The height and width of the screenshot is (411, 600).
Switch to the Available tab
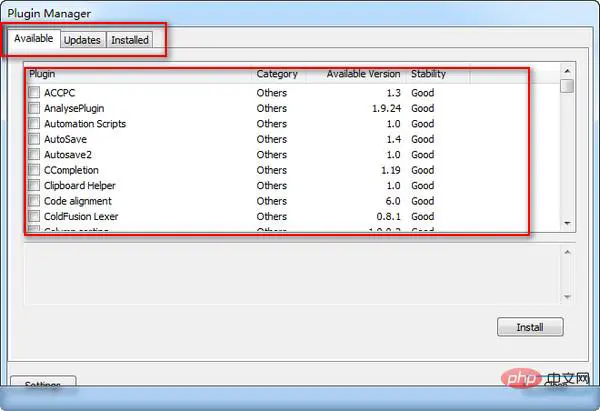tap(34, 39)
